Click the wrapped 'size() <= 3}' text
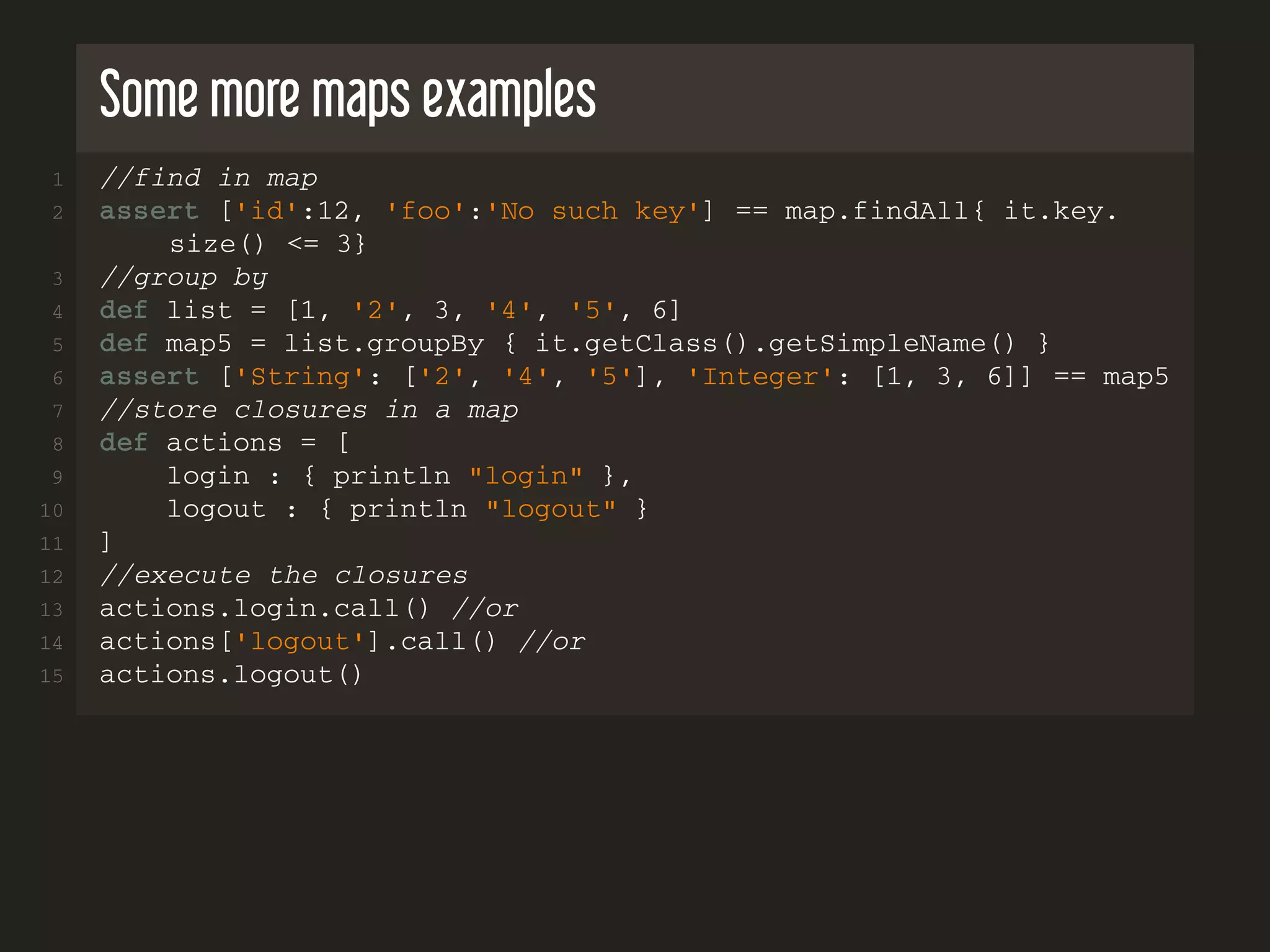The image size is (1270, 952). point(267,244)
